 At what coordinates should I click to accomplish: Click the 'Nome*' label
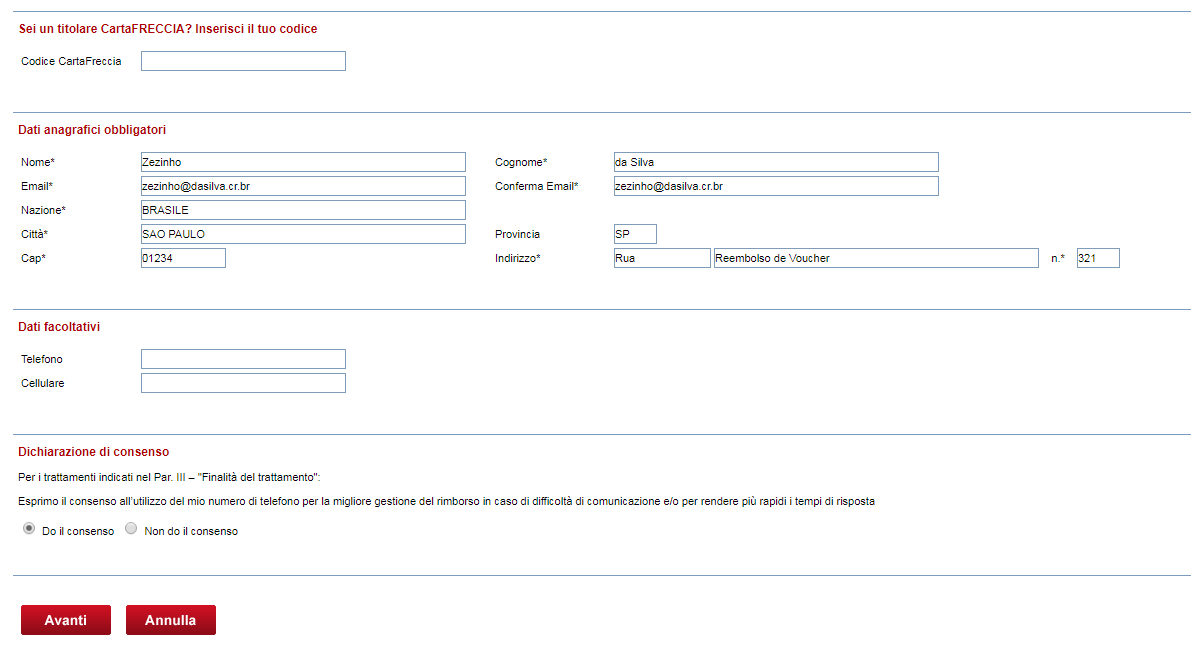tap(38, 162)
